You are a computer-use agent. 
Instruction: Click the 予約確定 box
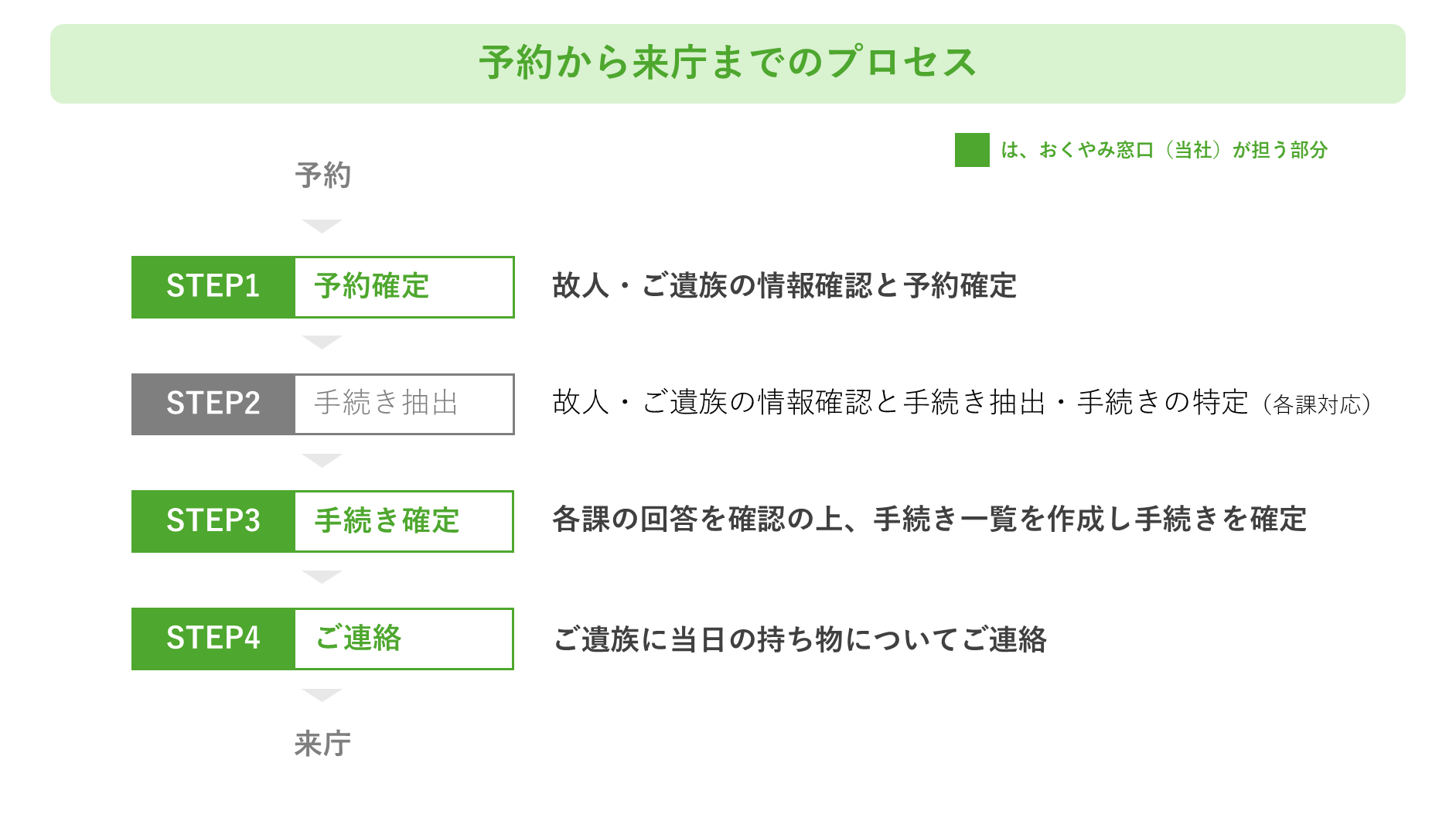404,287
